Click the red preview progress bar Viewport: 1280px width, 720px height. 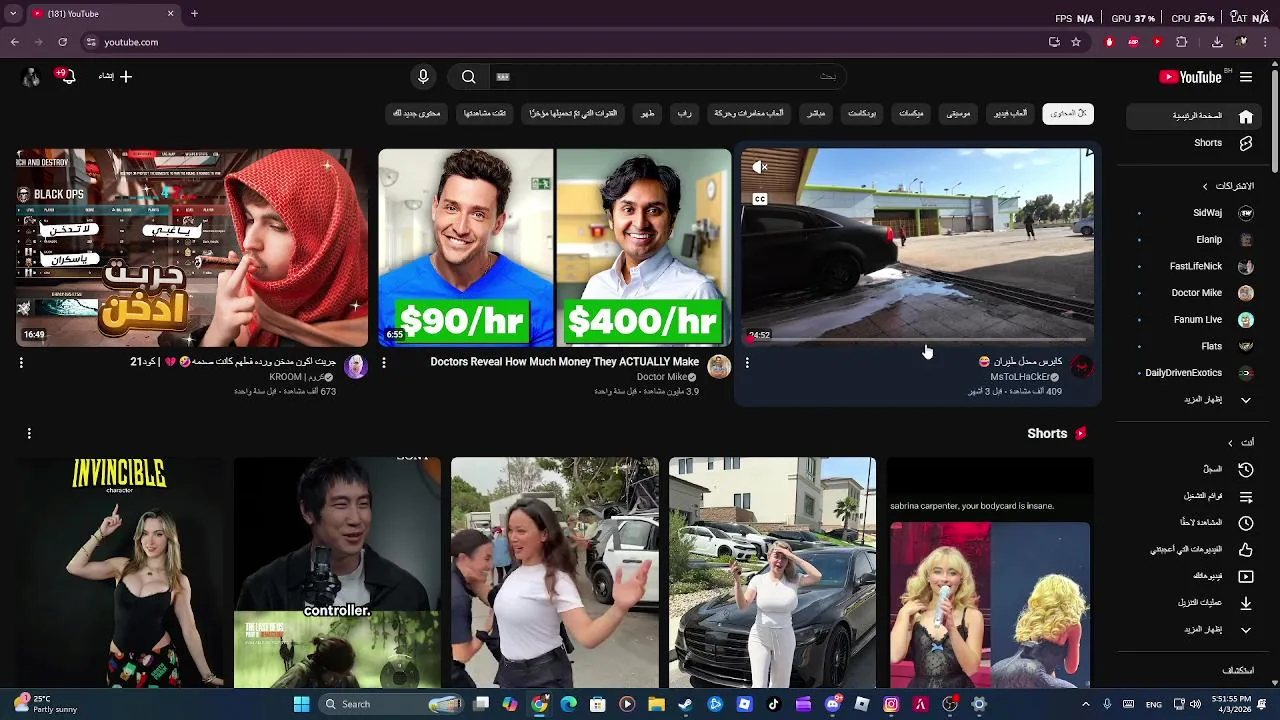pyautogui.click(x=917, y=340)
